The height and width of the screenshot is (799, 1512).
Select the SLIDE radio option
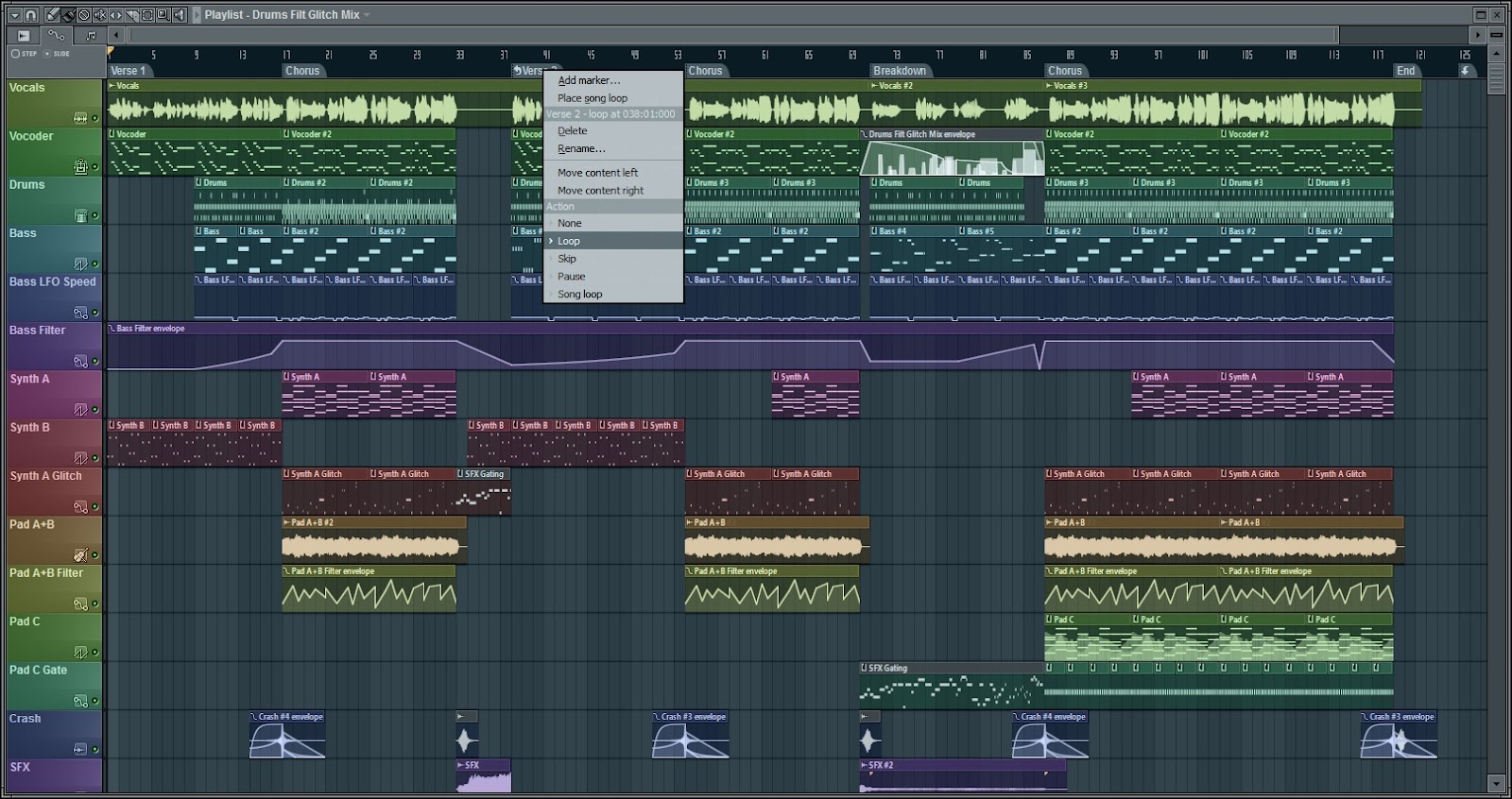[57, 54]
